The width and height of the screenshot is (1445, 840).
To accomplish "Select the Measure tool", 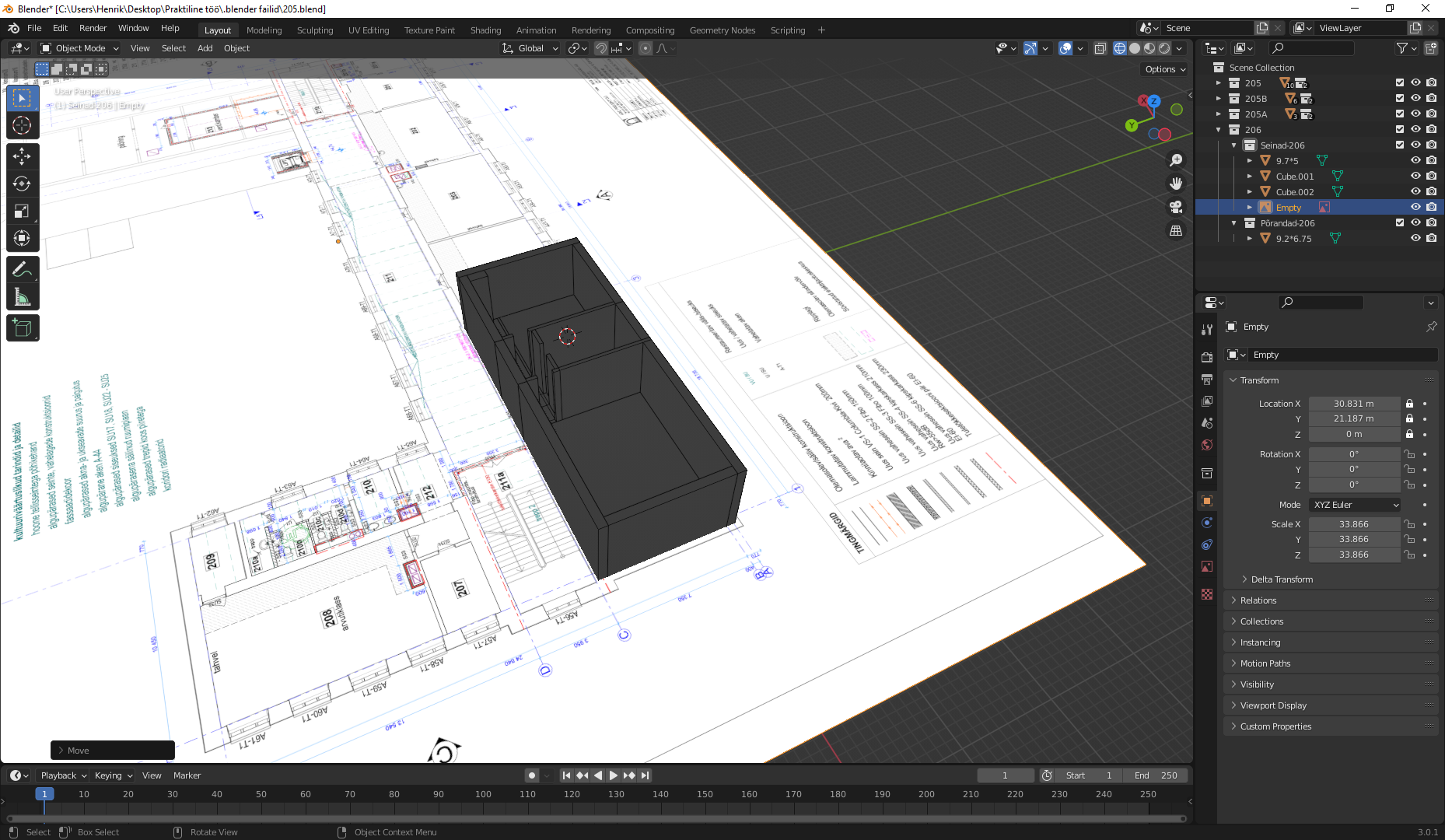I will tap(22, 297).
